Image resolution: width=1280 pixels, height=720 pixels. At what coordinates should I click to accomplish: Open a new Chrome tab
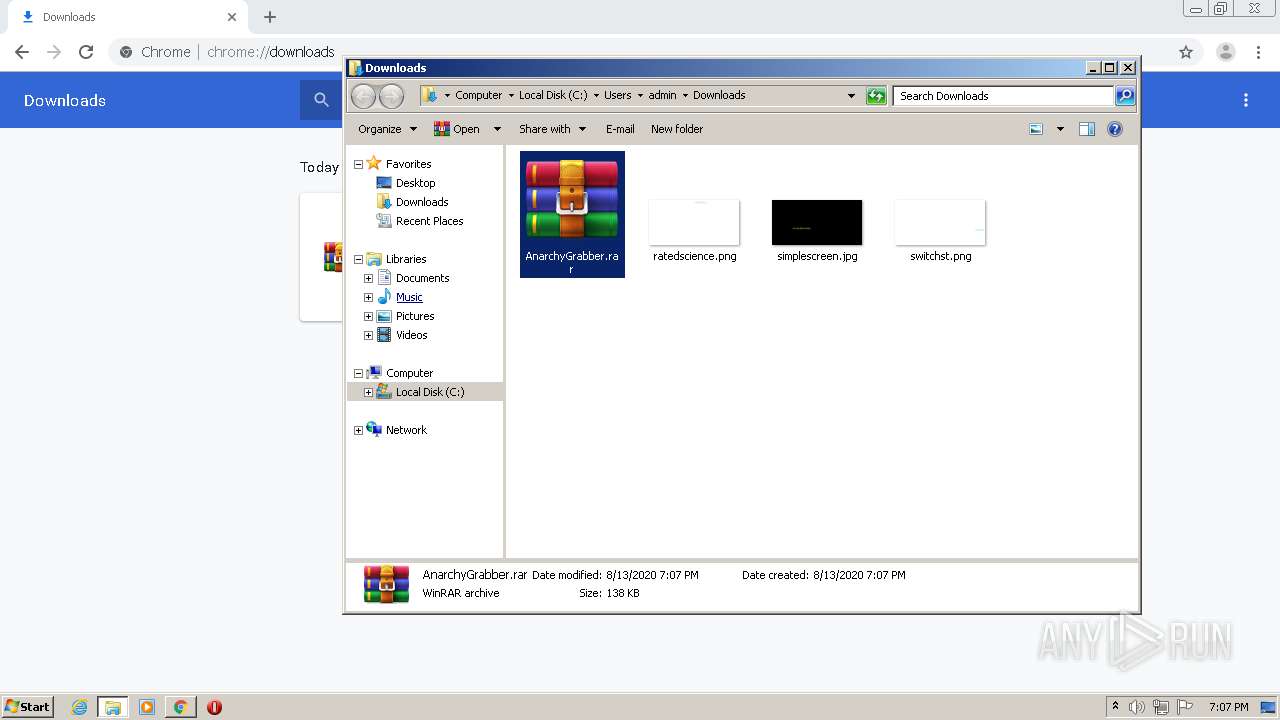(270, 17)
